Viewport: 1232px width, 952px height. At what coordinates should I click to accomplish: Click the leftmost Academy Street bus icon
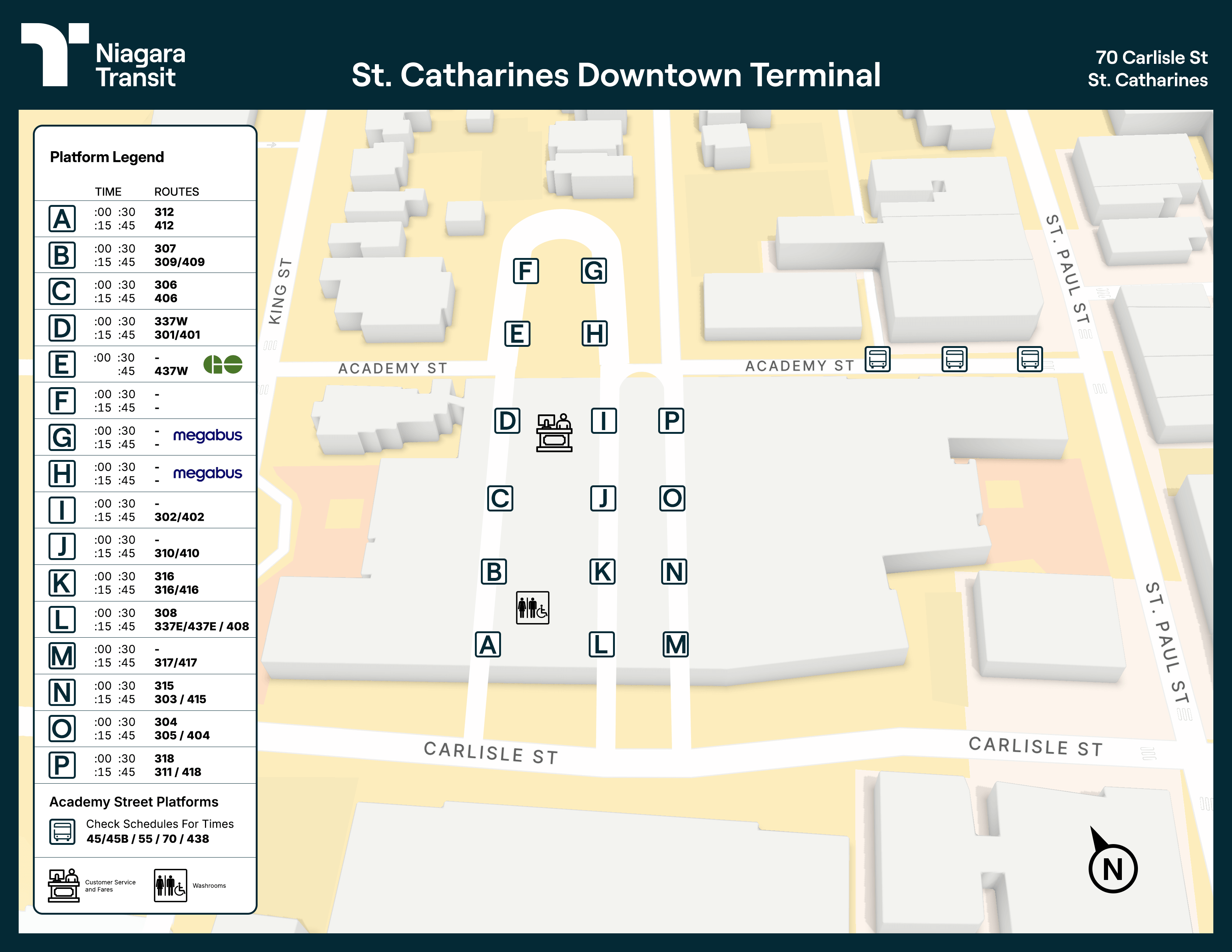pos(878,359)
